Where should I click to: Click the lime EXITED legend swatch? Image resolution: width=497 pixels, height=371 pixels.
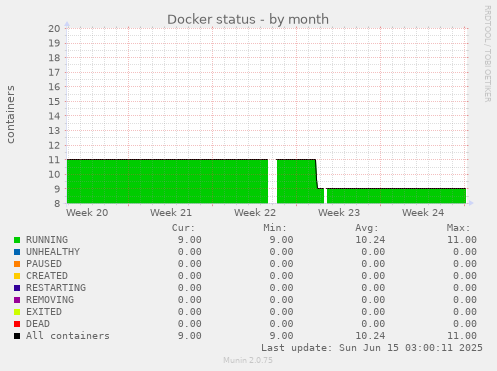[17, 312]
